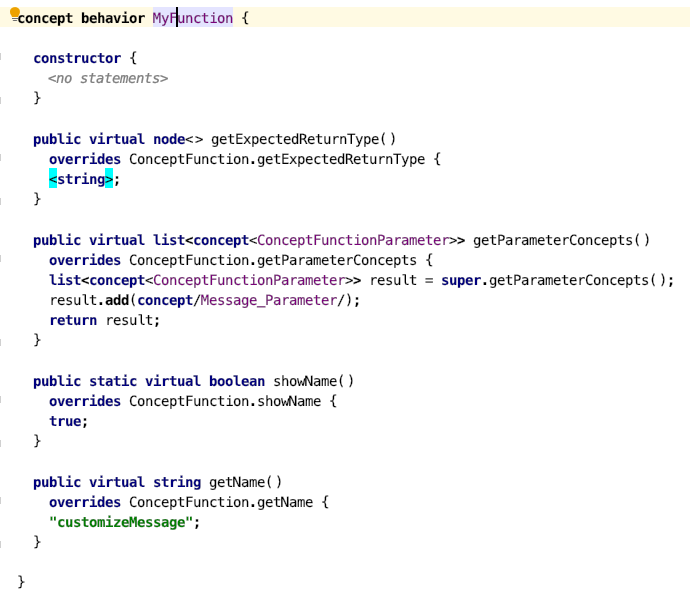This screenshot has width=690, height=597.
Task: Fold the getExpectedReturnType method in gutter
Action: coord(2,159)
